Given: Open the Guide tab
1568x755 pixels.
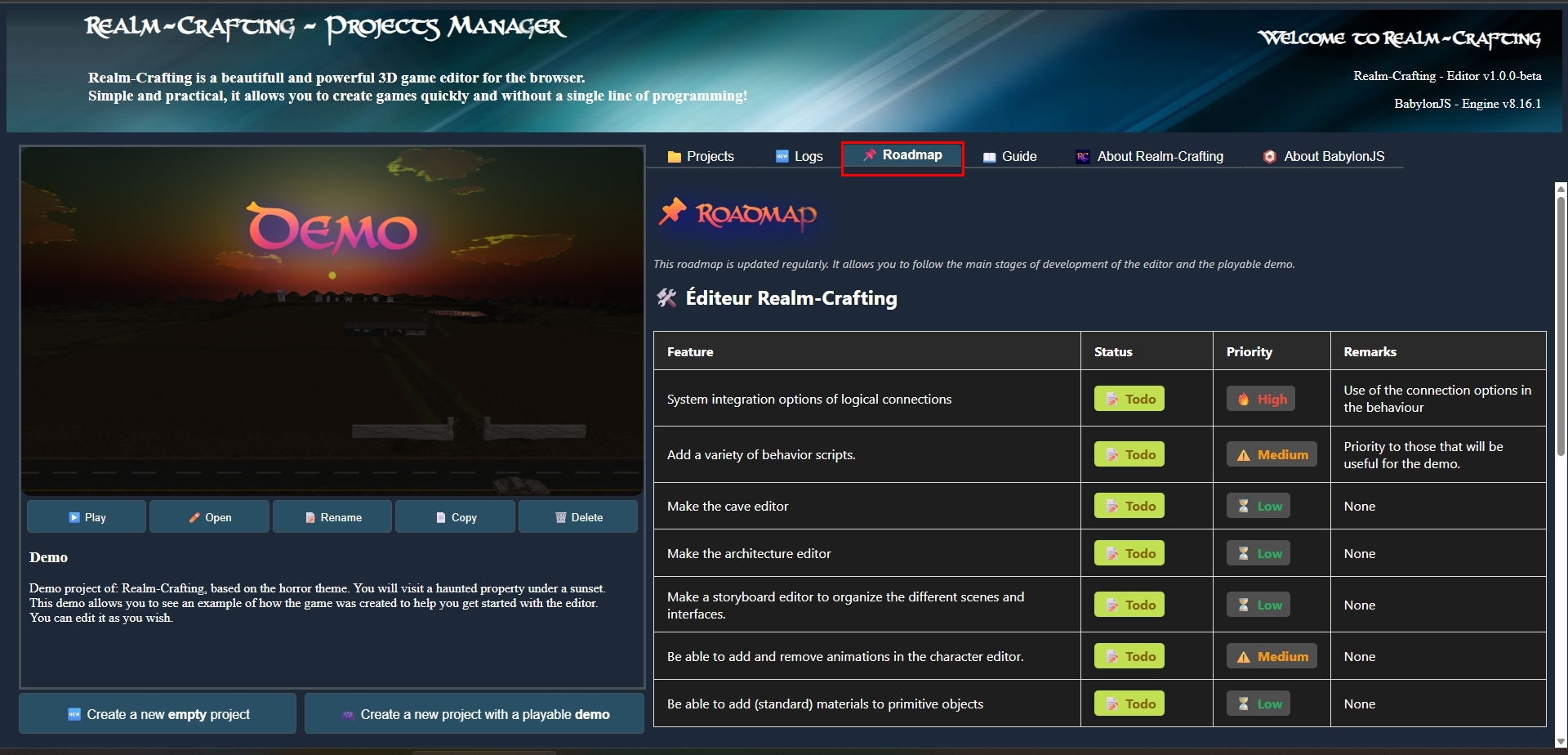Looking at the screenshot, I should click(x=1010, y=156).
